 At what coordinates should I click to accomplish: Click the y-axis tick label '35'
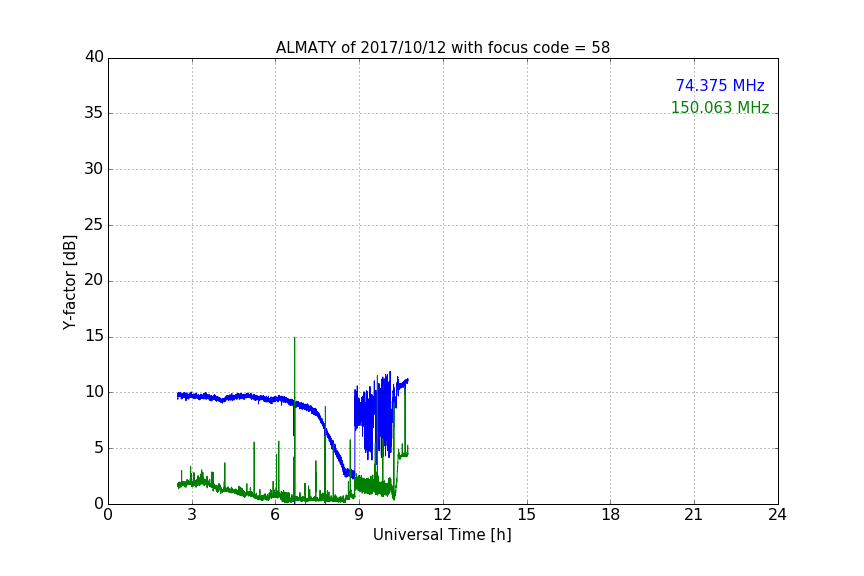[94, 113]
